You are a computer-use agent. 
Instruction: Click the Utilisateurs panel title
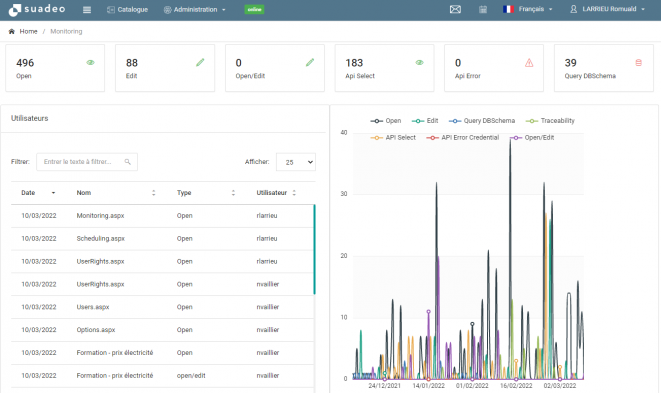[x=30, y=118]
